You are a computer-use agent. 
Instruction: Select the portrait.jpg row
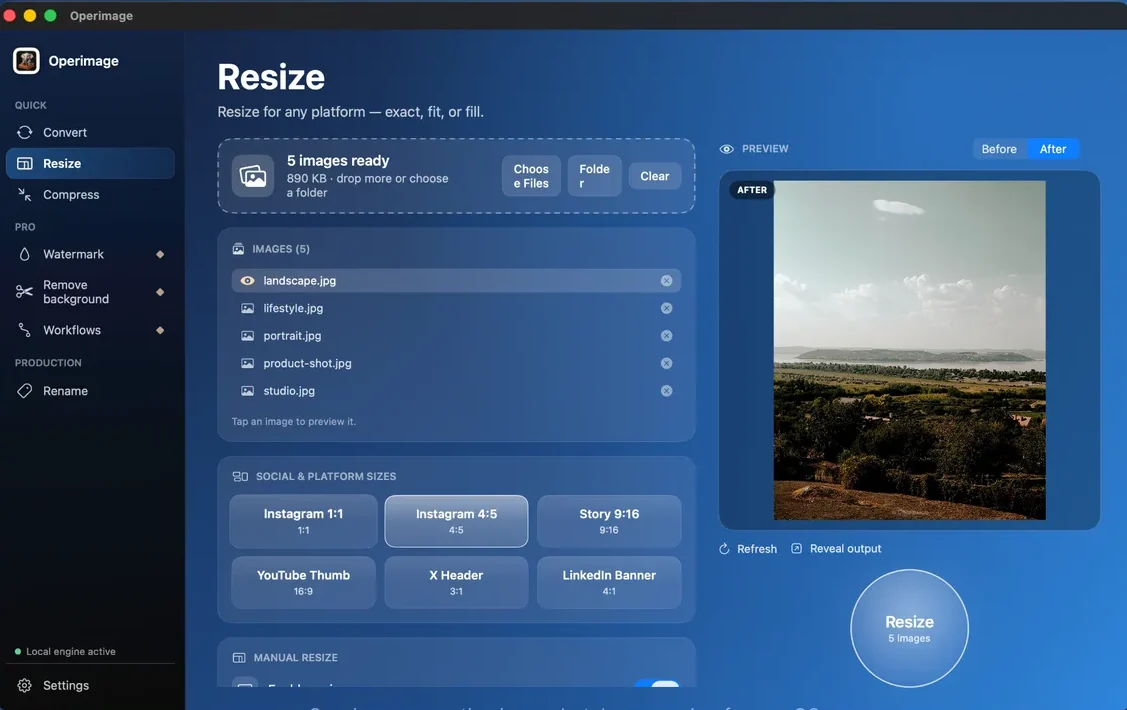pyautogui.click(x=456, y=336)
